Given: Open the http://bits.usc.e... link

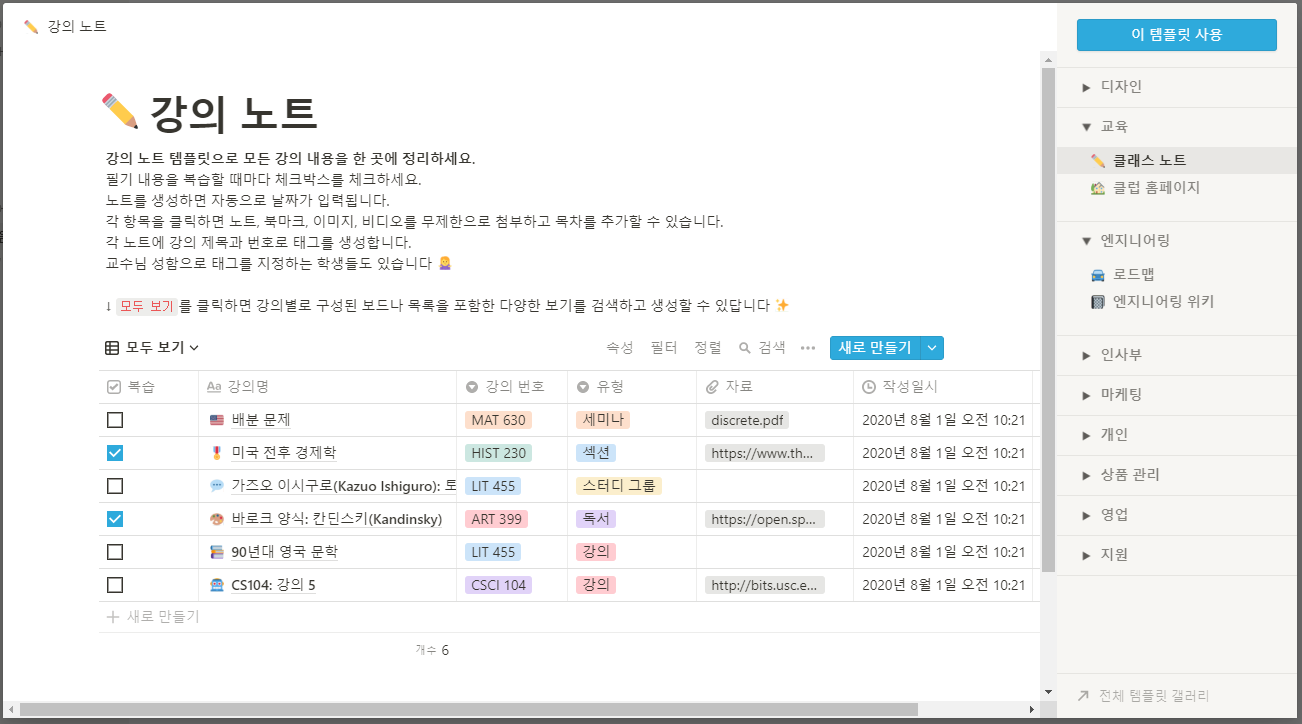Looking at the screenshot, I should click(765, 585).
